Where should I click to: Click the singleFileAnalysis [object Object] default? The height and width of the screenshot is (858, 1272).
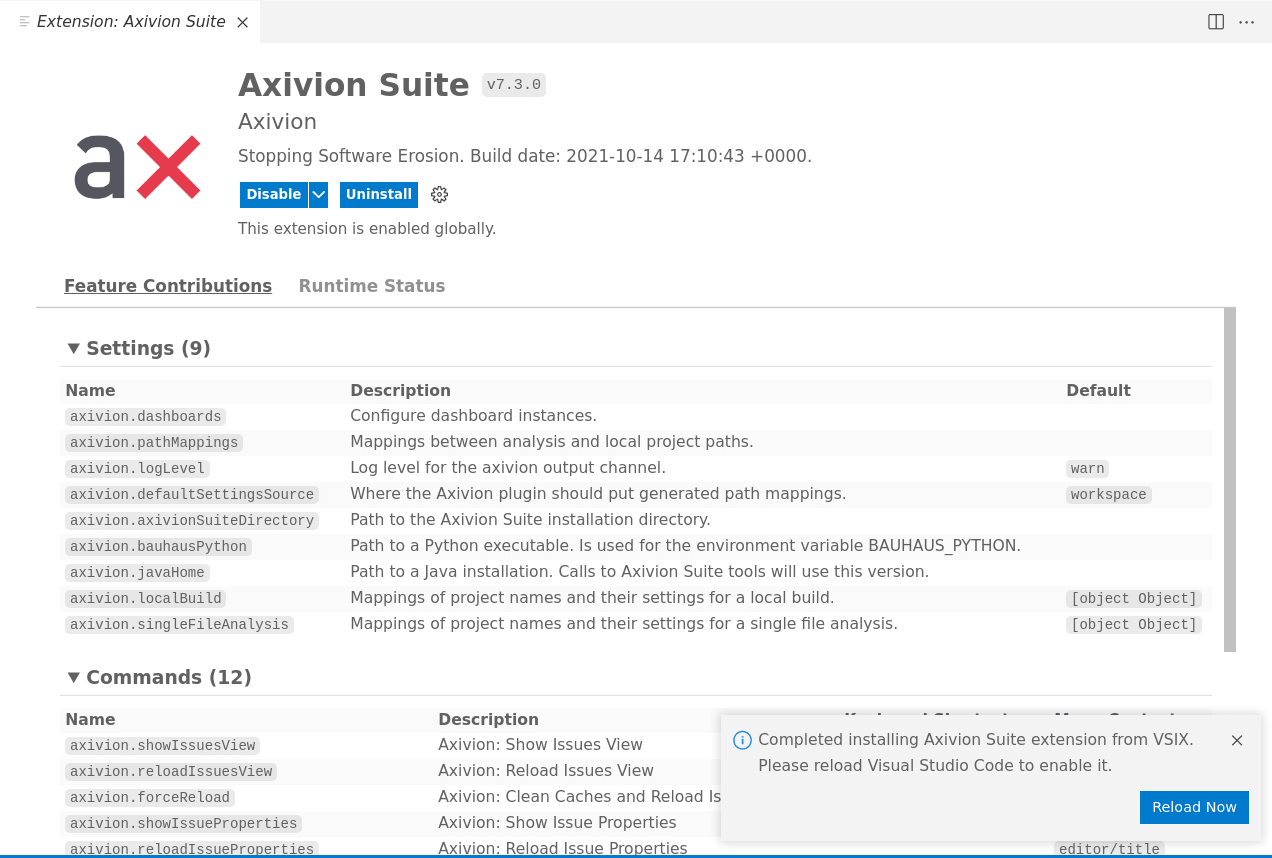pos(1133,624)
